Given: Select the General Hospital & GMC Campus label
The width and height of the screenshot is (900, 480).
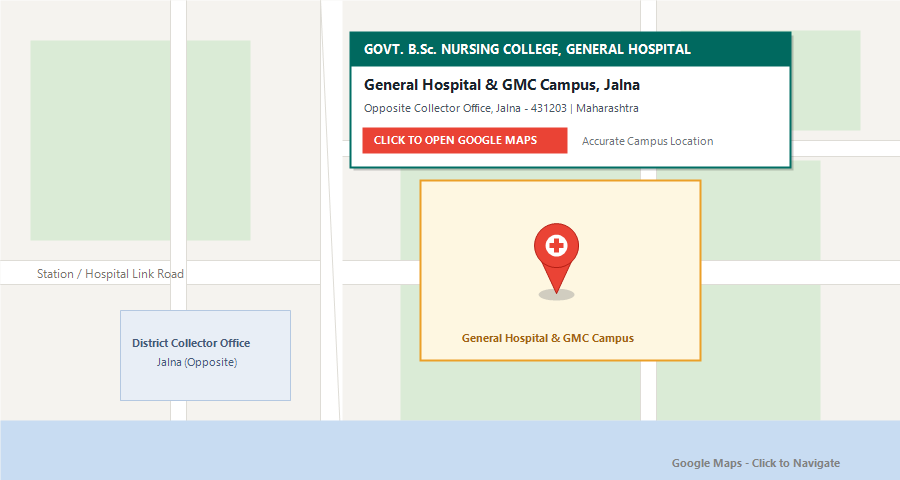Looking at the screenshot, I should click(x=548, y=338).
